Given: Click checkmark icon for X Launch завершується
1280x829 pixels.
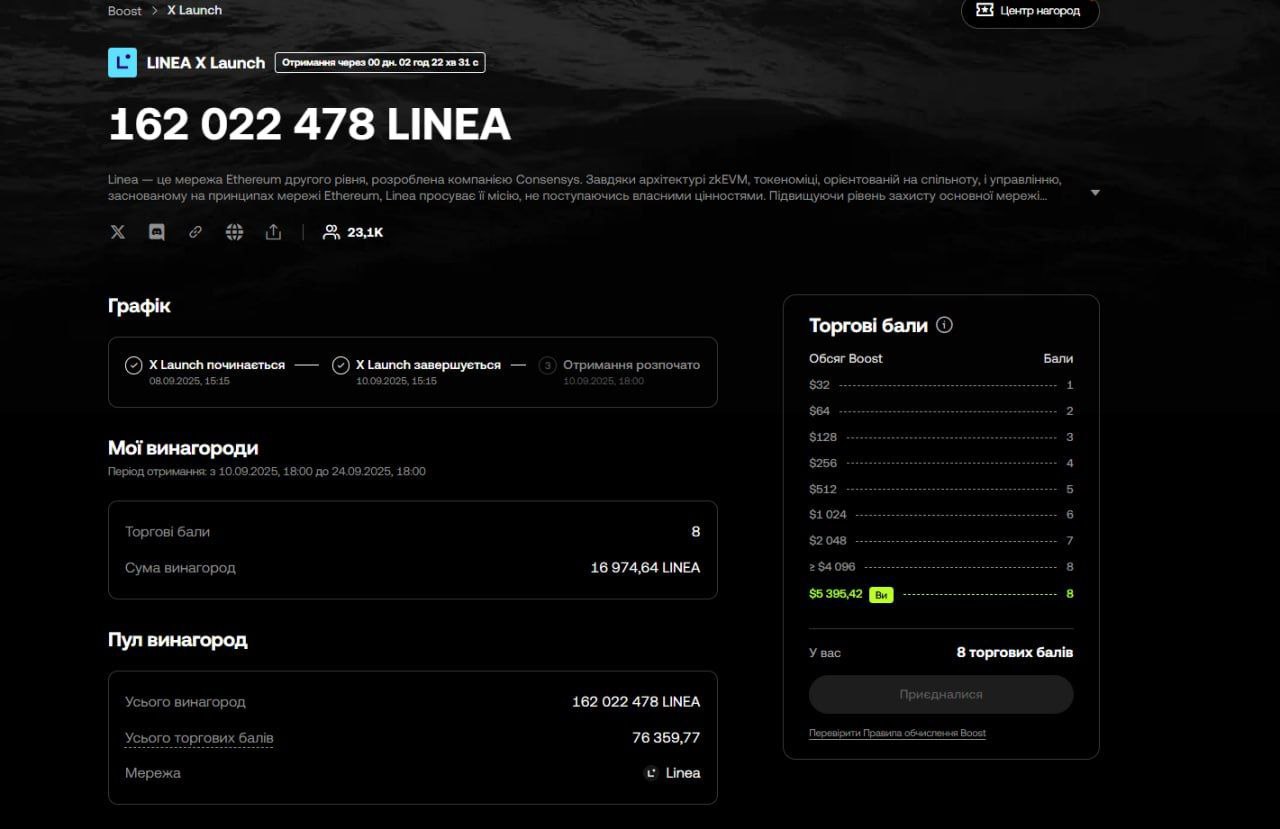Looking at the screenshot, I should point(340,365).
